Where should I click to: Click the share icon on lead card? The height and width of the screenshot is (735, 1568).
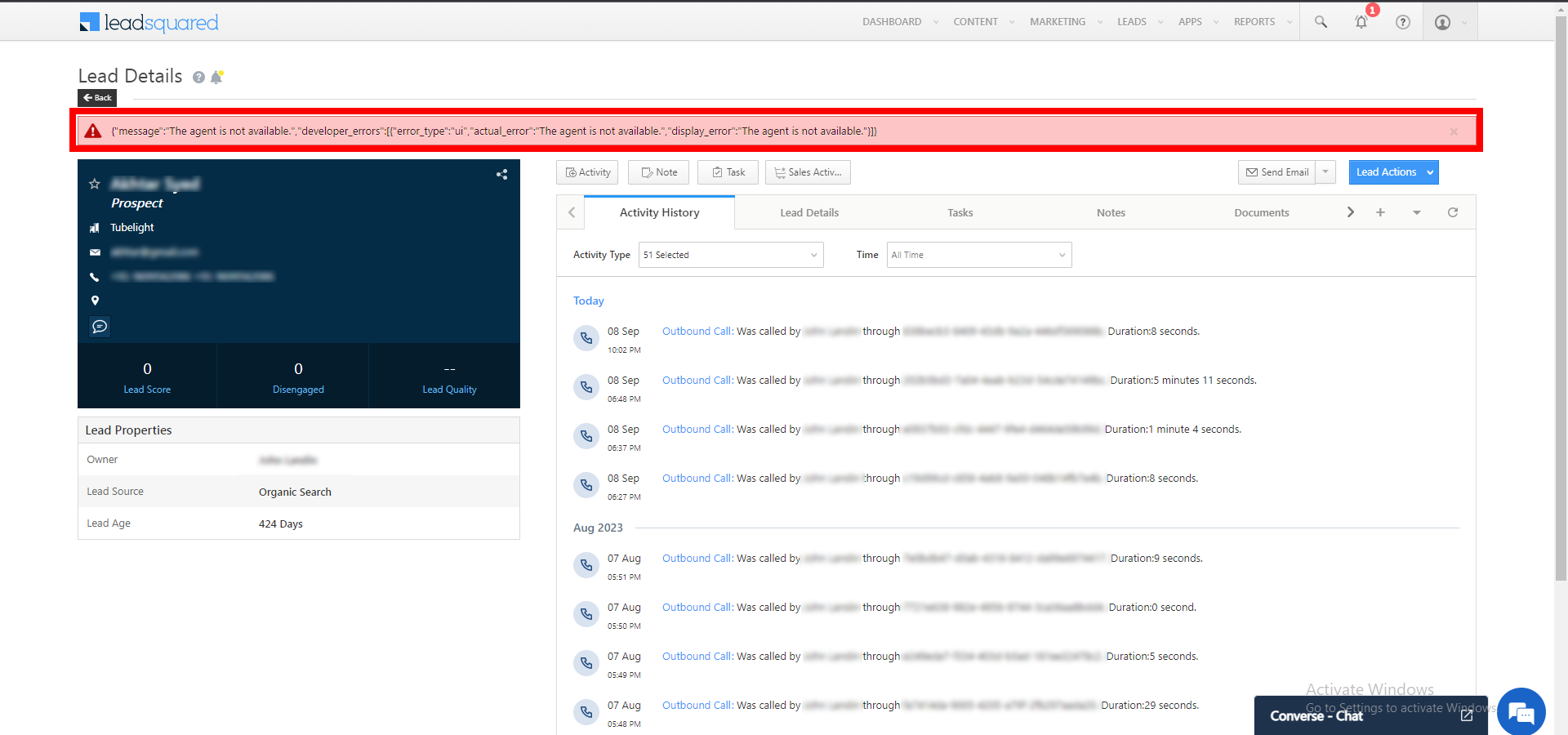coord(501,174)
